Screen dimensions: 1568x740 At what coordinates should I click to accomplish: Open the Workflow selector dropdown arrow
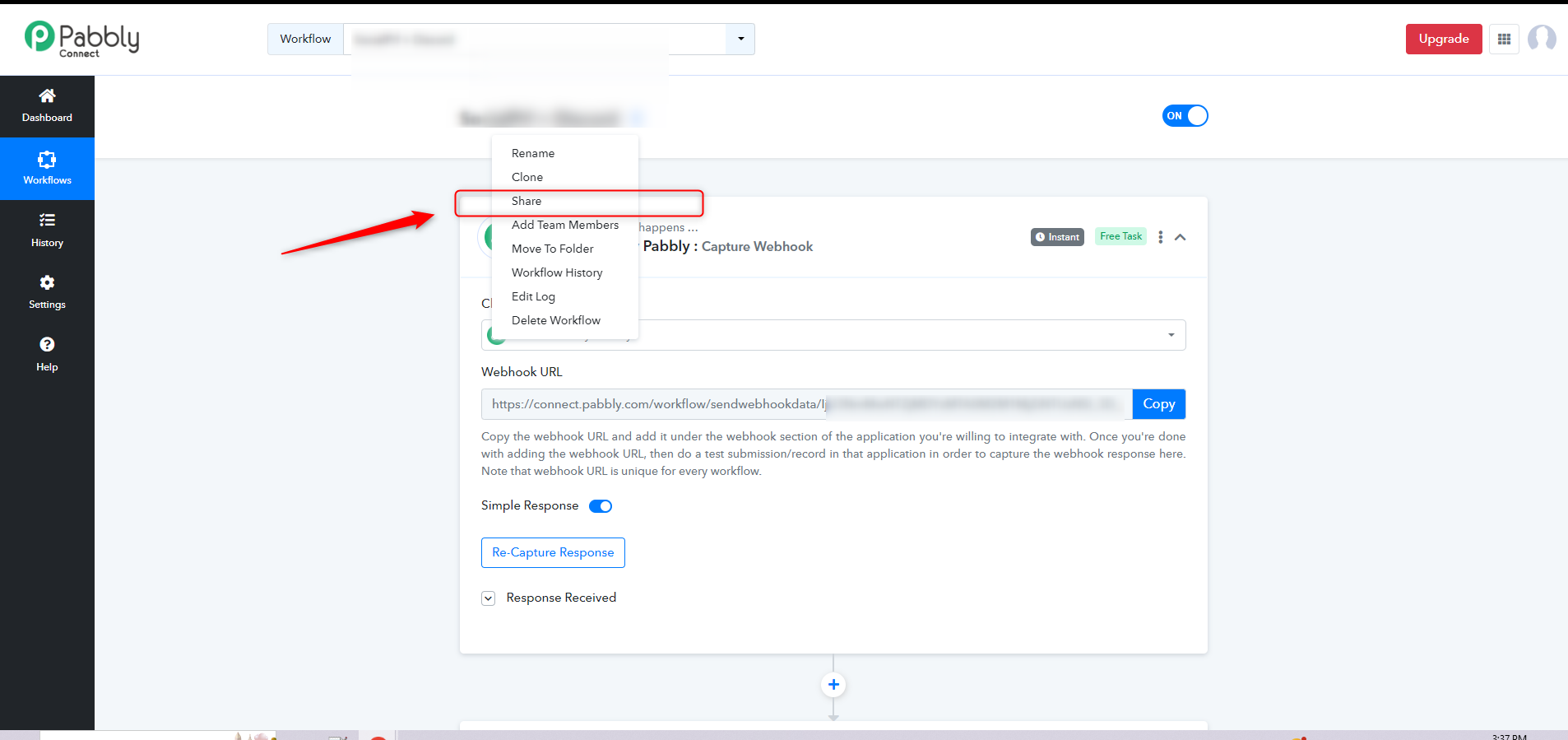pyautogui.click(x=740, y=39)
